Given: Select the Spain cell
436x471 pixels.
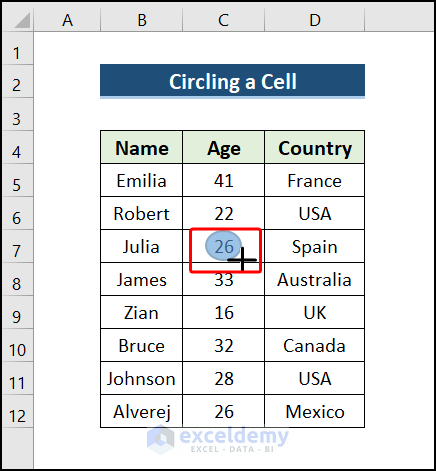Looking at the screenshot, I should coord(315,246).
